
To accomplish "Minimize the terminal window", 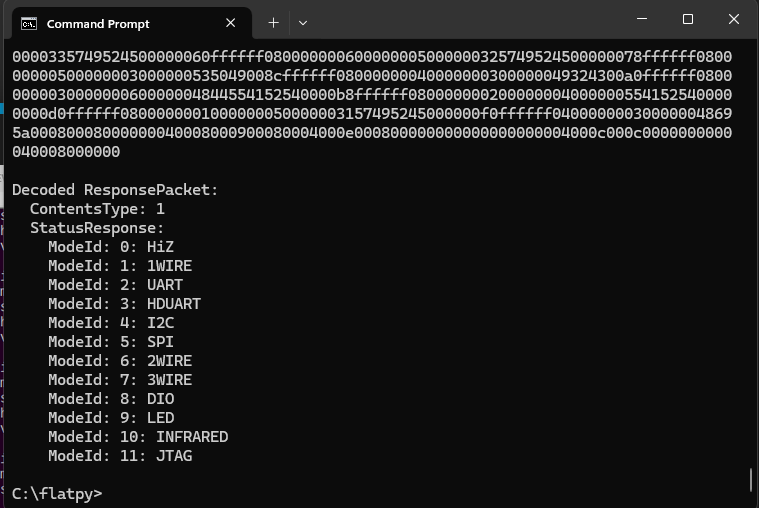I will (642, 19).
